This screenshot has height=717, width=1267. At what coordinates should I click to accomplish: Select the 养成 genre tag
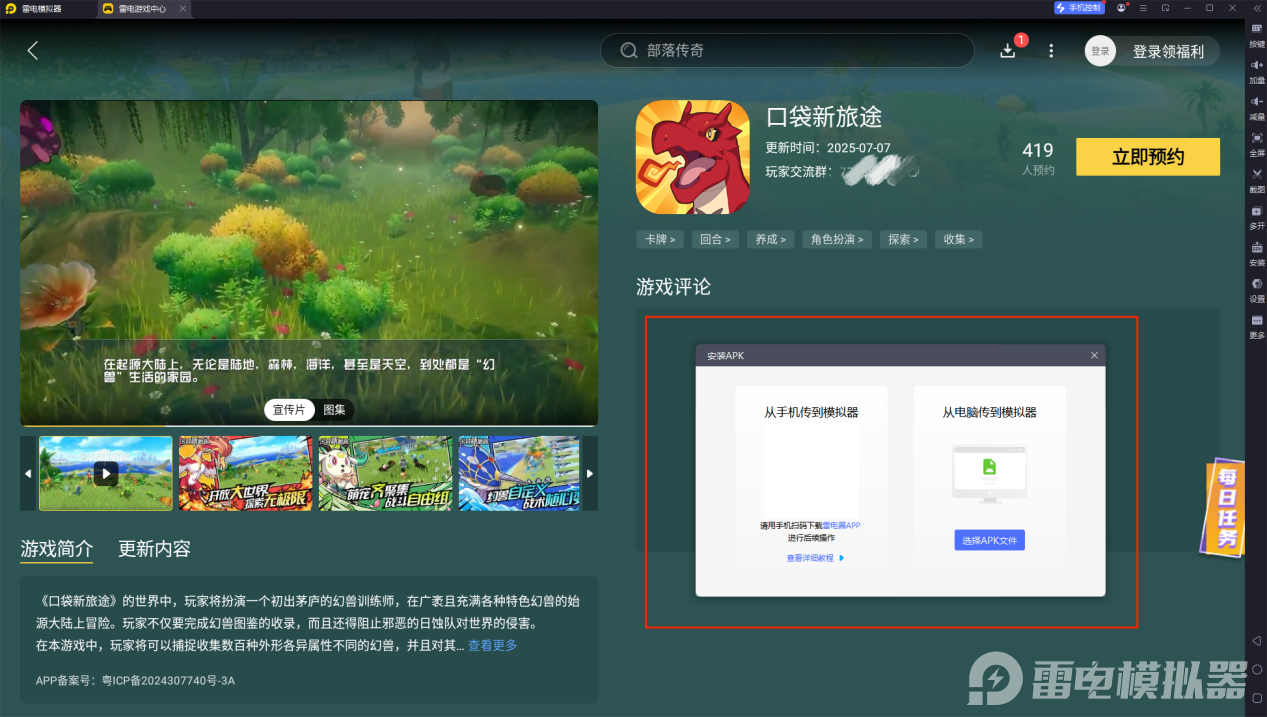point(770,239)
